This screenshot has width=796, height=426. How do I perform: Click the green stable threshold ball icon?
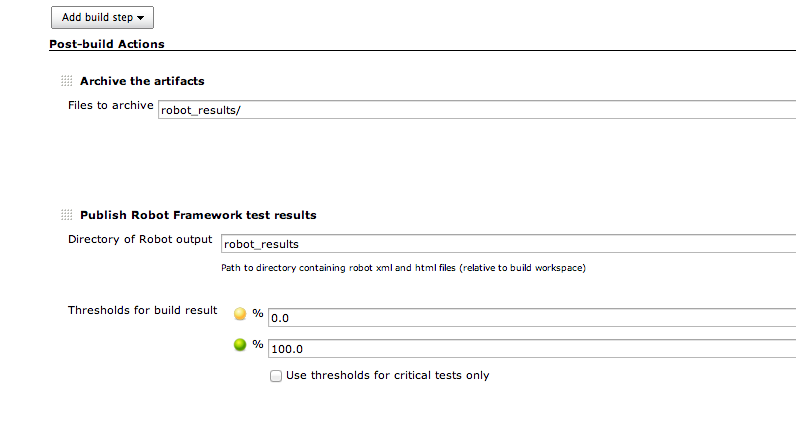coord(240,346)
